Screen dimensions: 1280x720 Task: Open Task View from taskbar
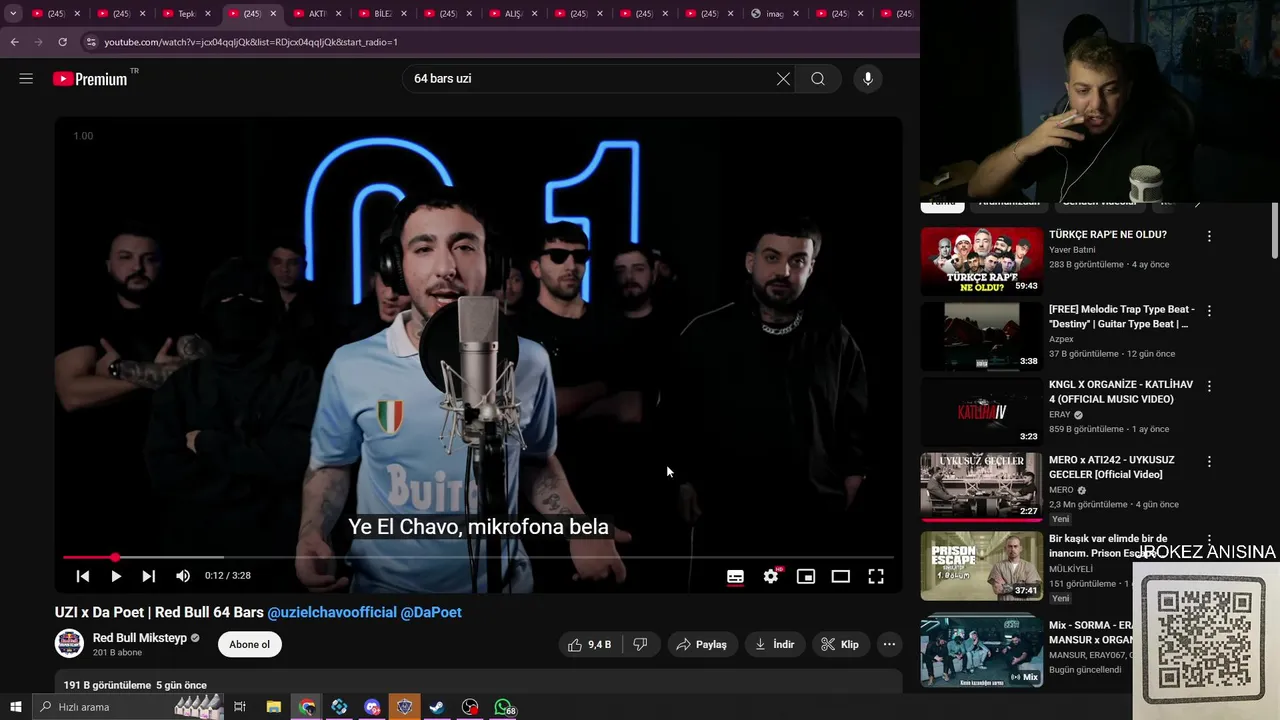(240, 707)
